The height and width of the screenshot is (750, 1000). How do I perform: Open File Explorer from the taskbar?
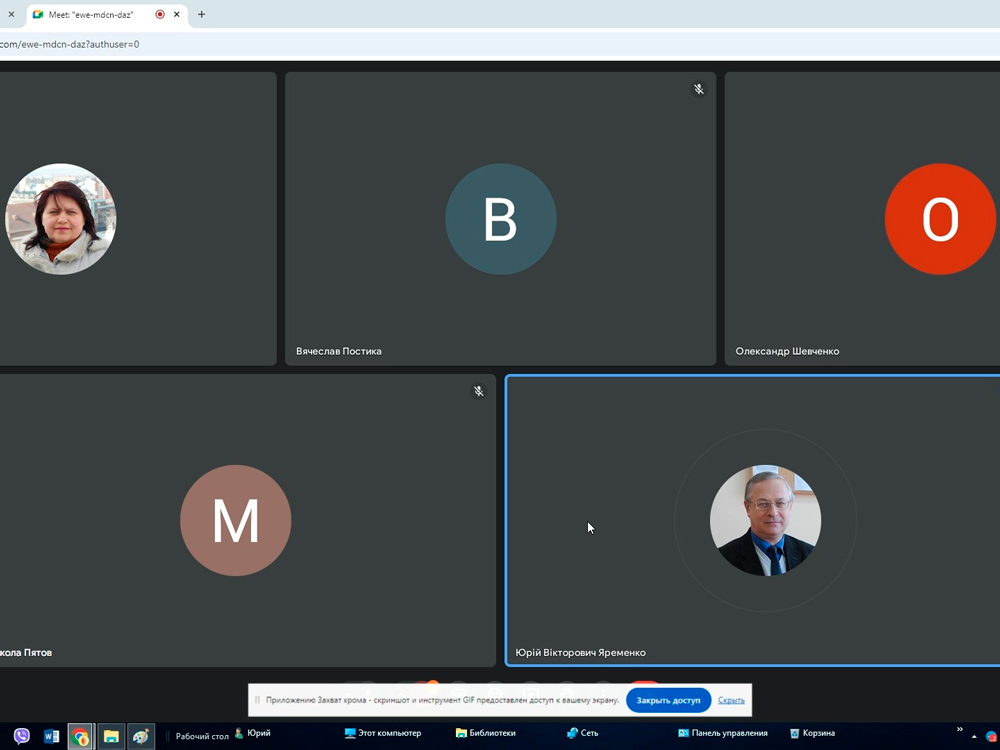[x=111, y=737]
